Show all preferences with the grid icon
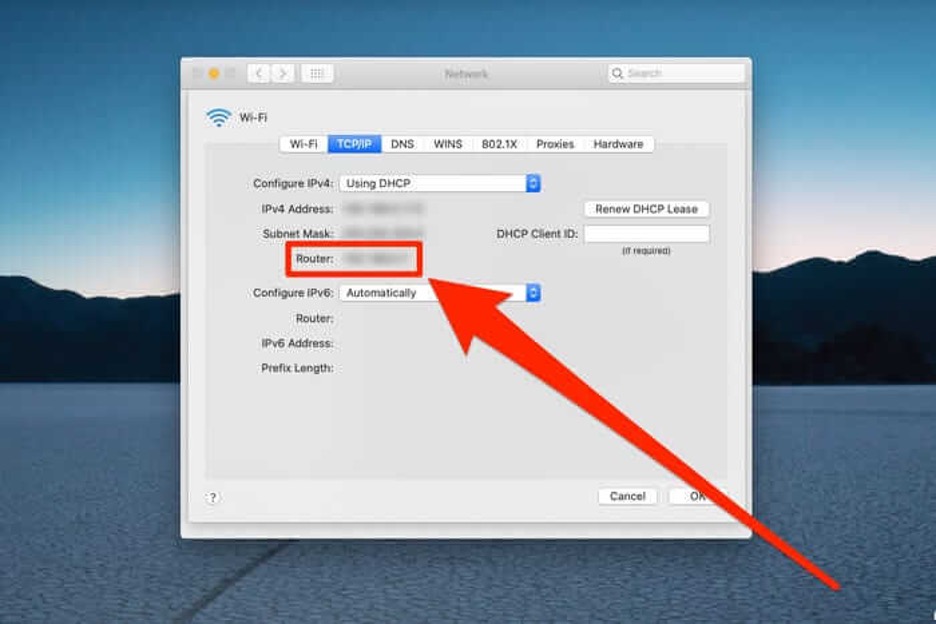The width and height of the screenshot is (936, 624). [317, 74]
